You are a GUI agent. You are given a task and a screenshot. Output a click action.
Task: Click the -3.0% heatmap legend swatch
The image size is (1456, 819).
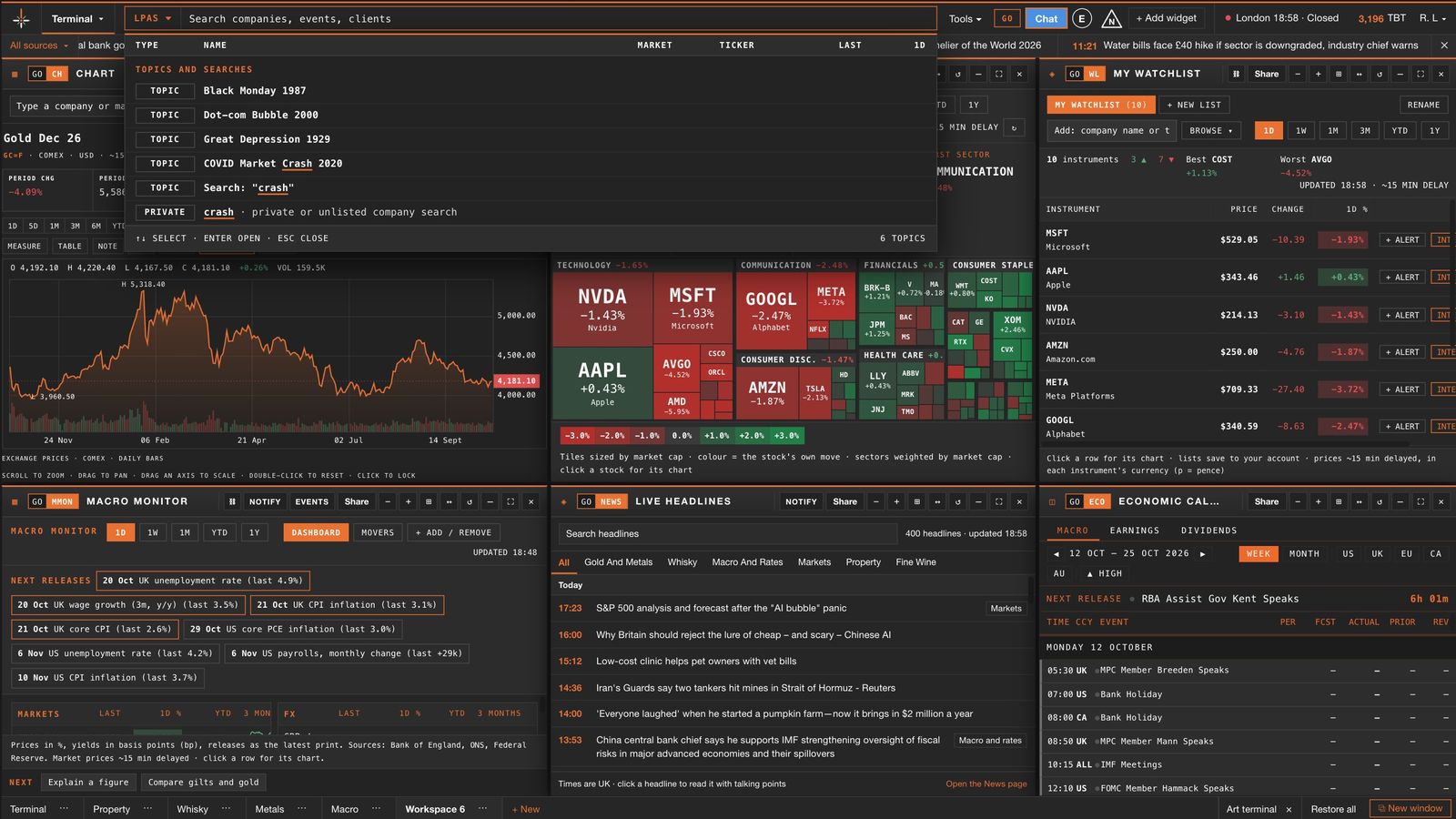578,435
